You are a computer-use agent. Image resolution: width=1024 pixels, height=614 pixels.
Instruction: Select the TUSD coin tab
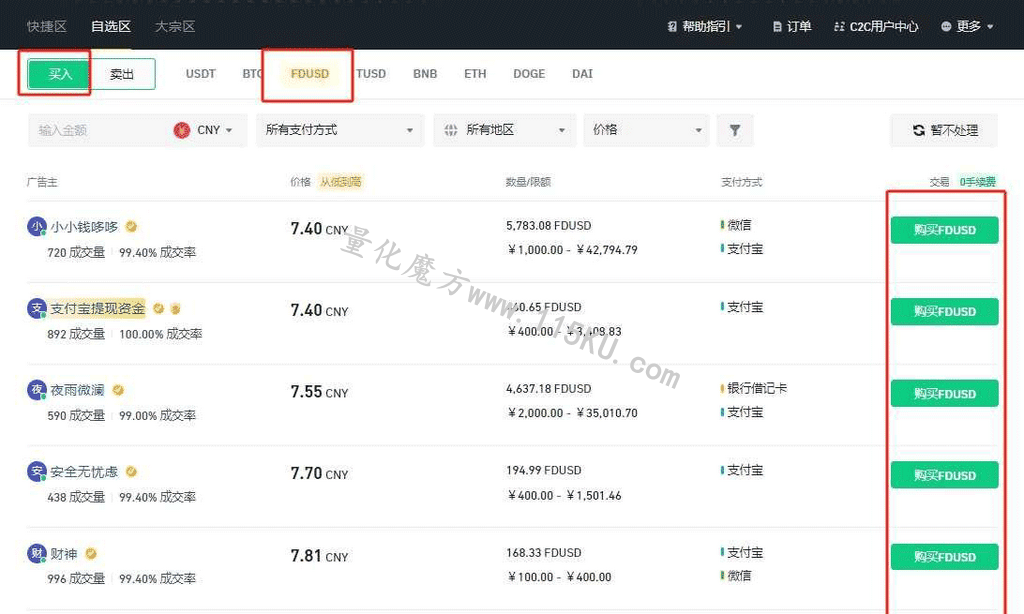371,74
